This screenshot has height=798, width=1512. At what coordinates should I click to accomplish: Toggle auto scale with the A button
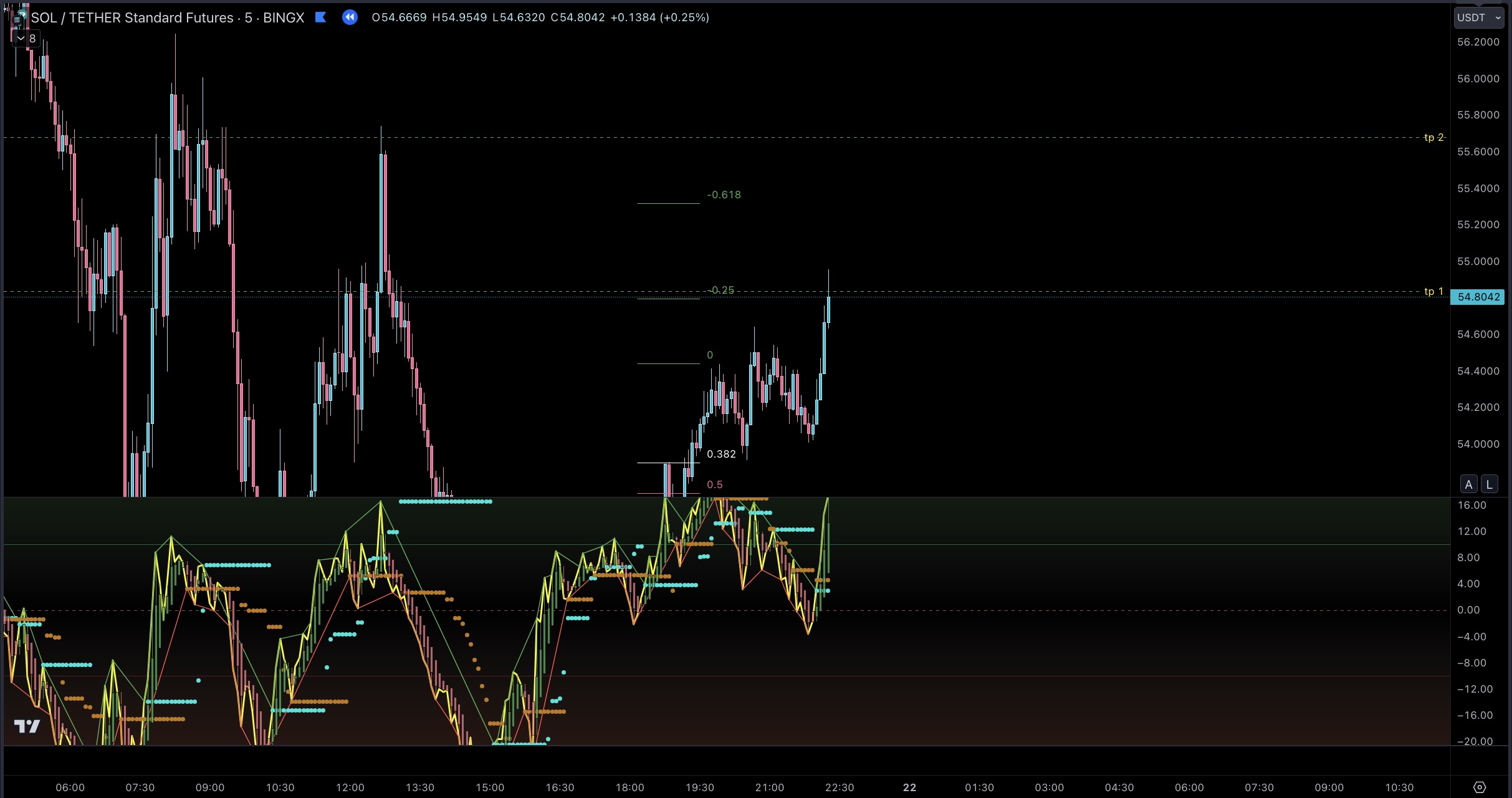tap(1469, 484)
